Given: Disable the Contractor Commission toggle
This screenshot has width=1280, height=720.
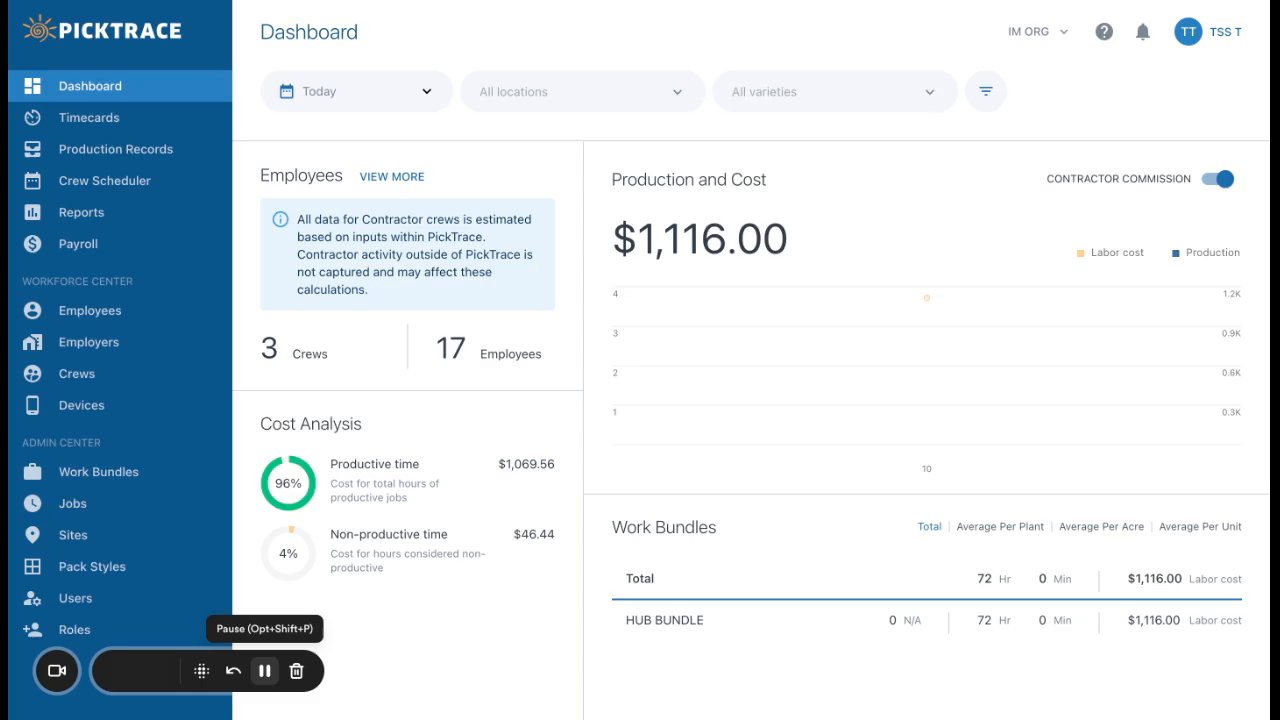Looking at the screenshot, I should [1218, 179].
